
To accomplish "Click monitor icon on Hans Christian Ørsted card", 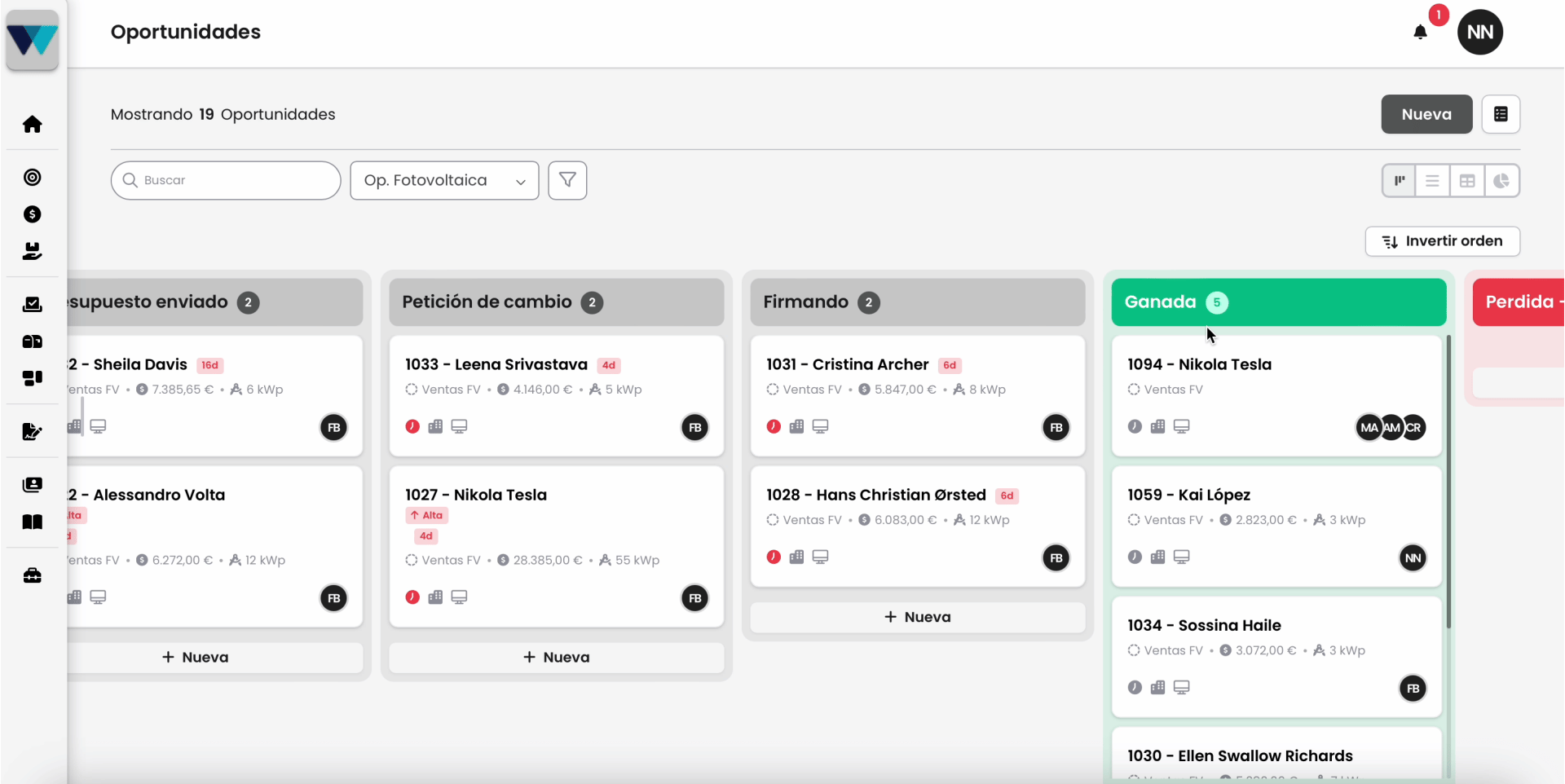I will (820, 557).
